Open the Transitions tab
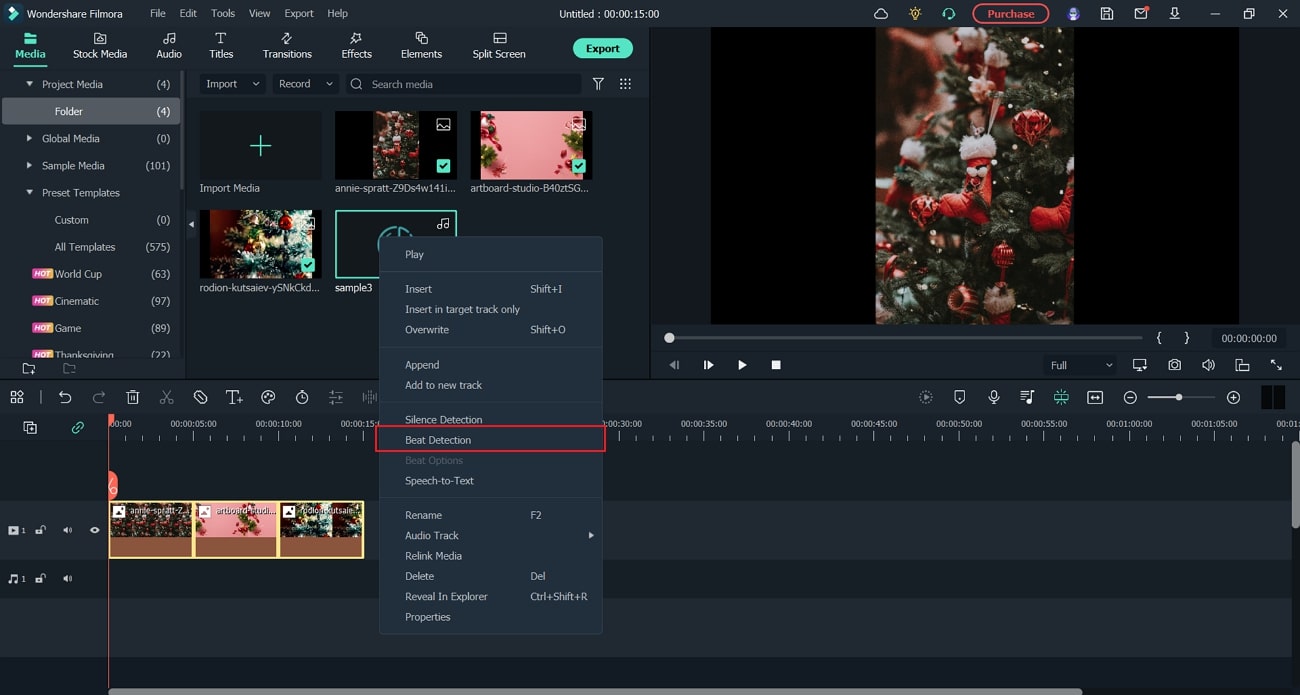This screenshot has width=1300, height=695. point(287,46)
